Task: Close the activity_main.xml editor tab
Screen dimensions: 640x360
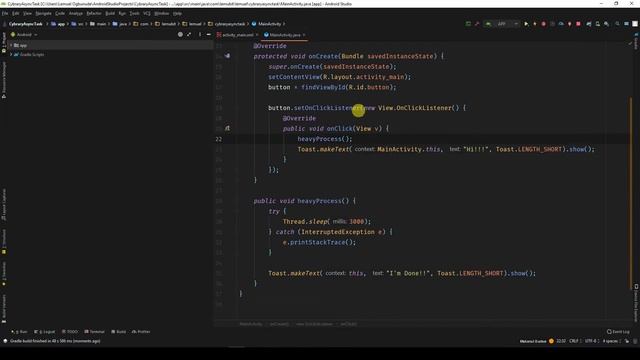Action: tap(257, 35)
